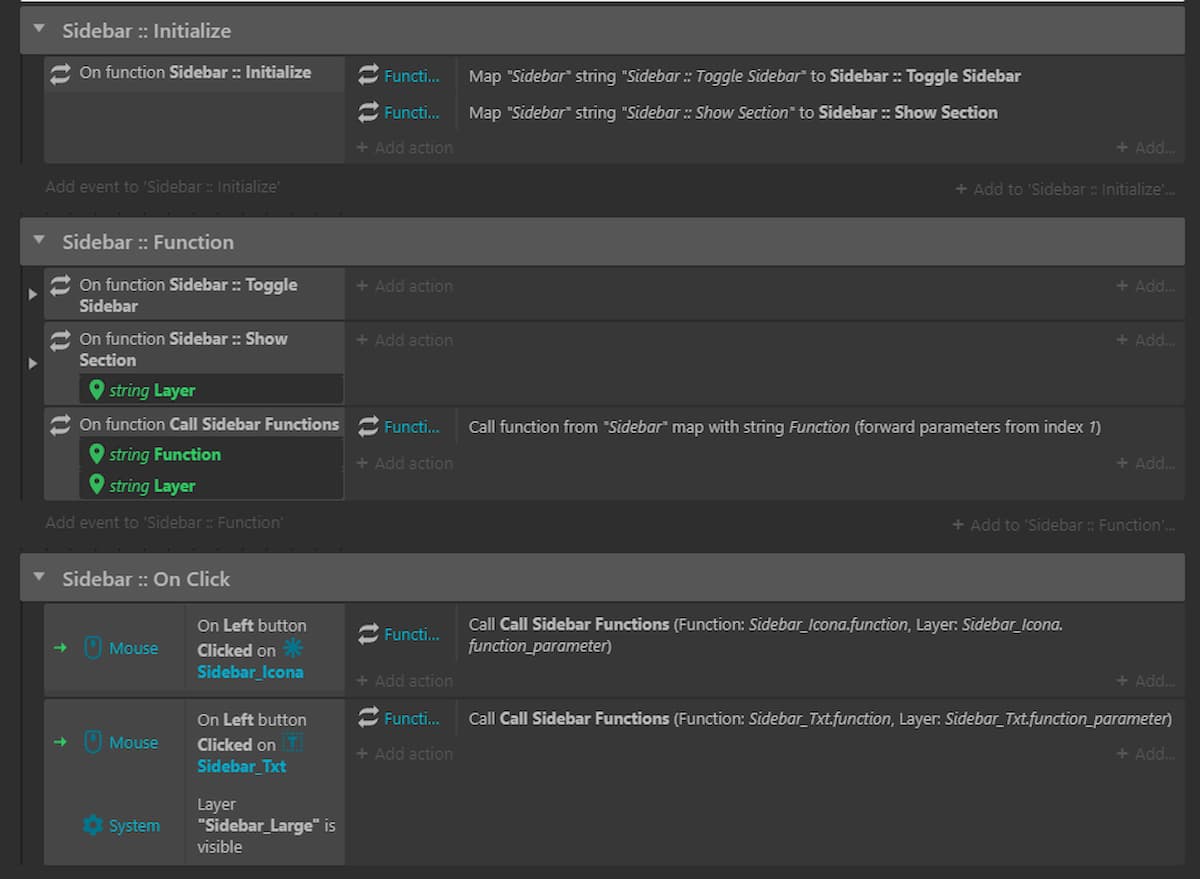Click function icon beside On function Sidebar :: Initialize
1200x879 pixels.
(61, 73)
